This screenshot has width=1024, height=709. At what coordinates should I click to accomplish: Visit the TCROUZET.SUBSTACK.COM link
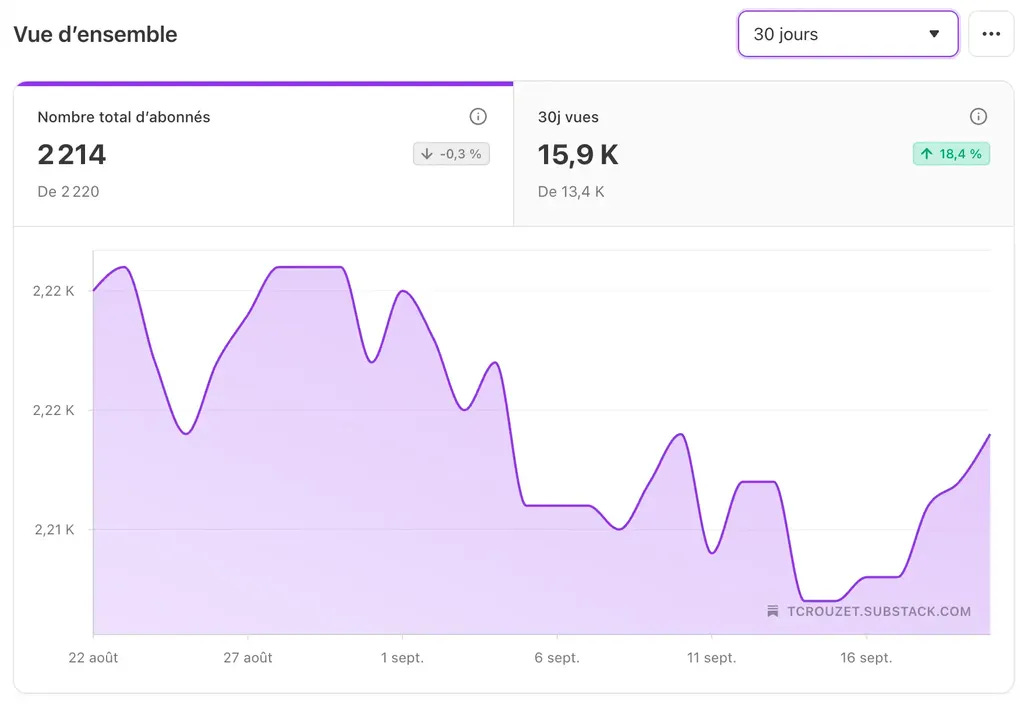(880, 611)
